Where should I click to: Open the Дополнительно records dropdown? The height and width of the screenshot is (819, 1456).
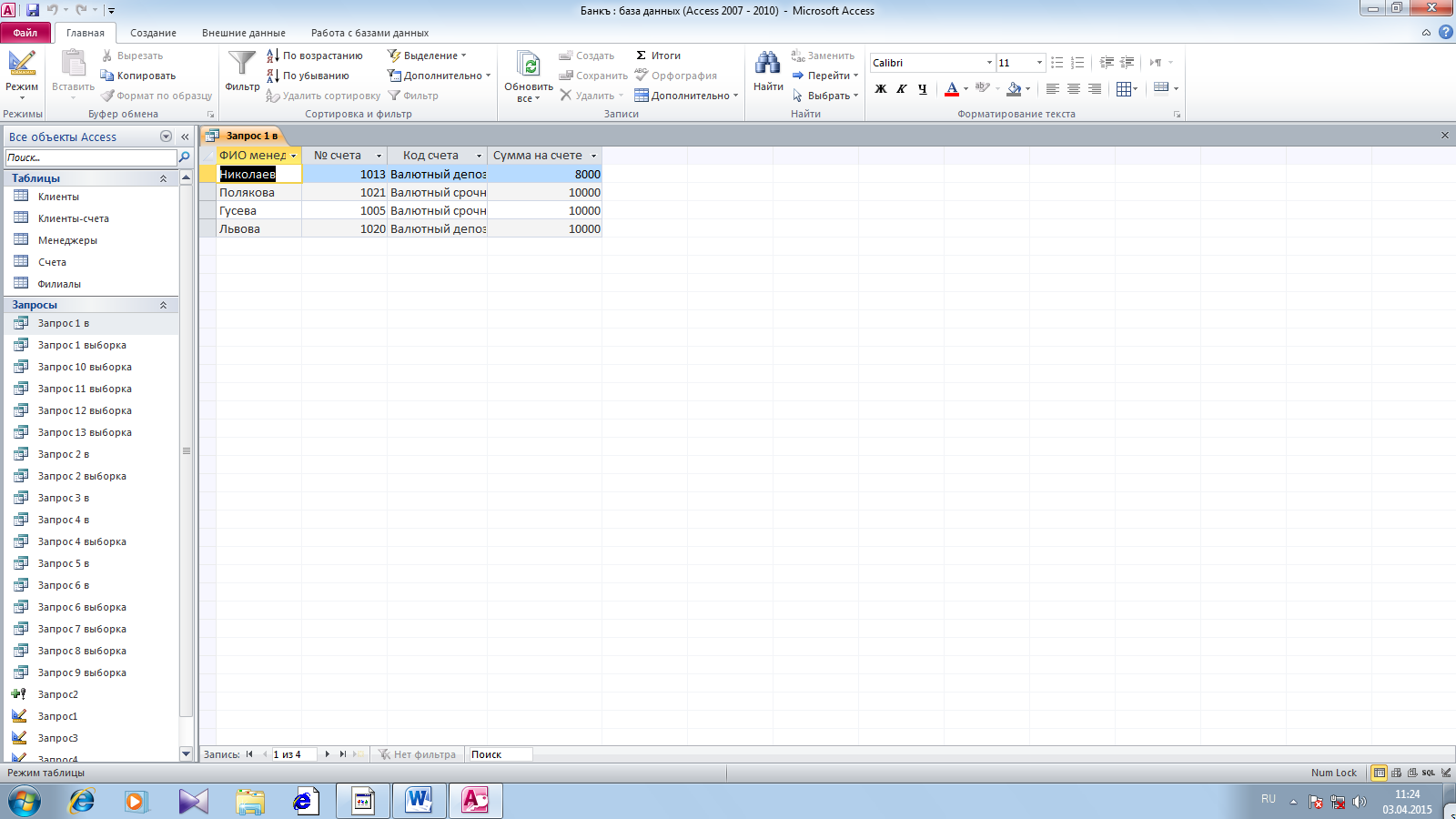click(x=686, y=96)
